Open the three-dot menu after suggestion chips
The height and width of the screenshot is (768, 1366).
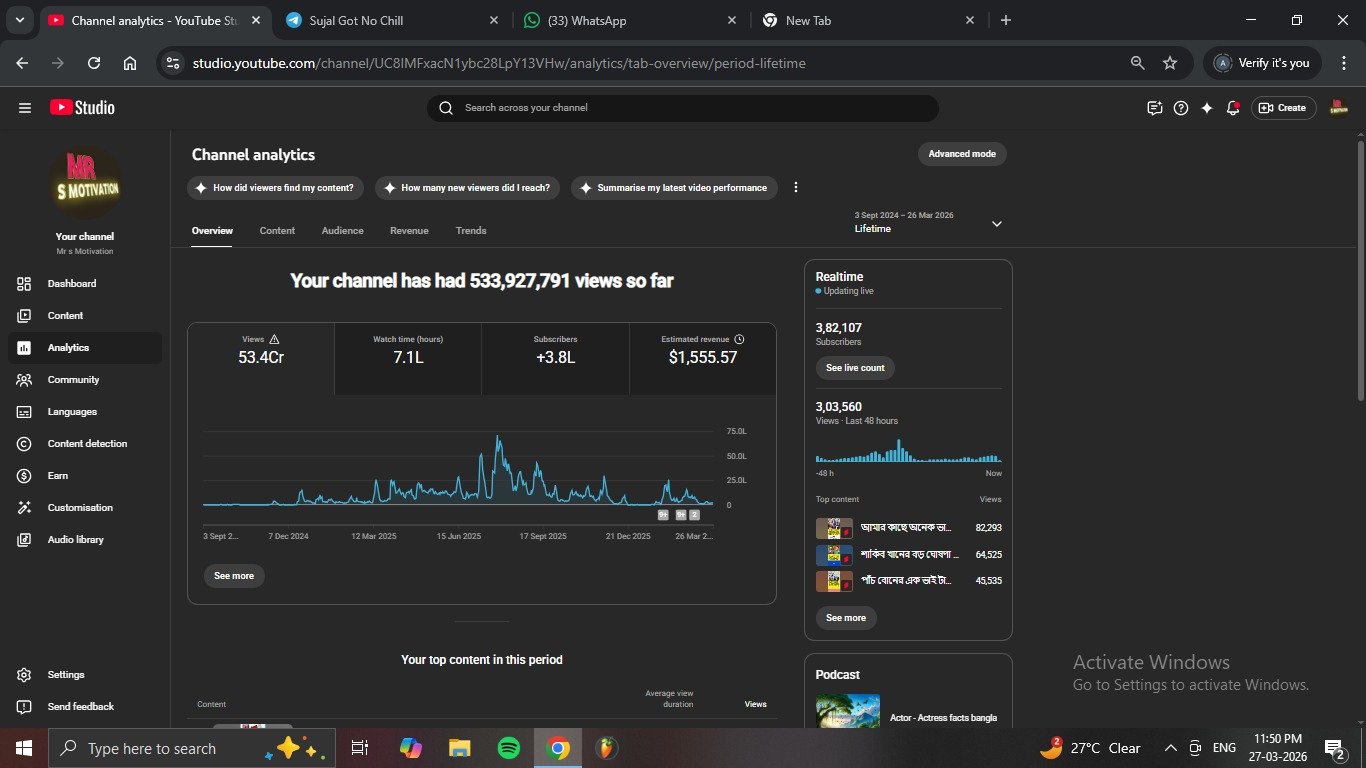796,188
